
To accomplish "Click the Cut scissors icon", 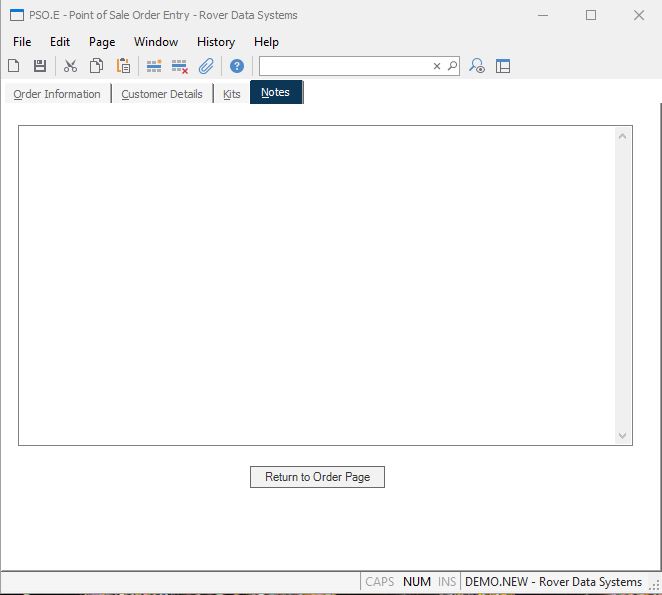I will 70,66.
